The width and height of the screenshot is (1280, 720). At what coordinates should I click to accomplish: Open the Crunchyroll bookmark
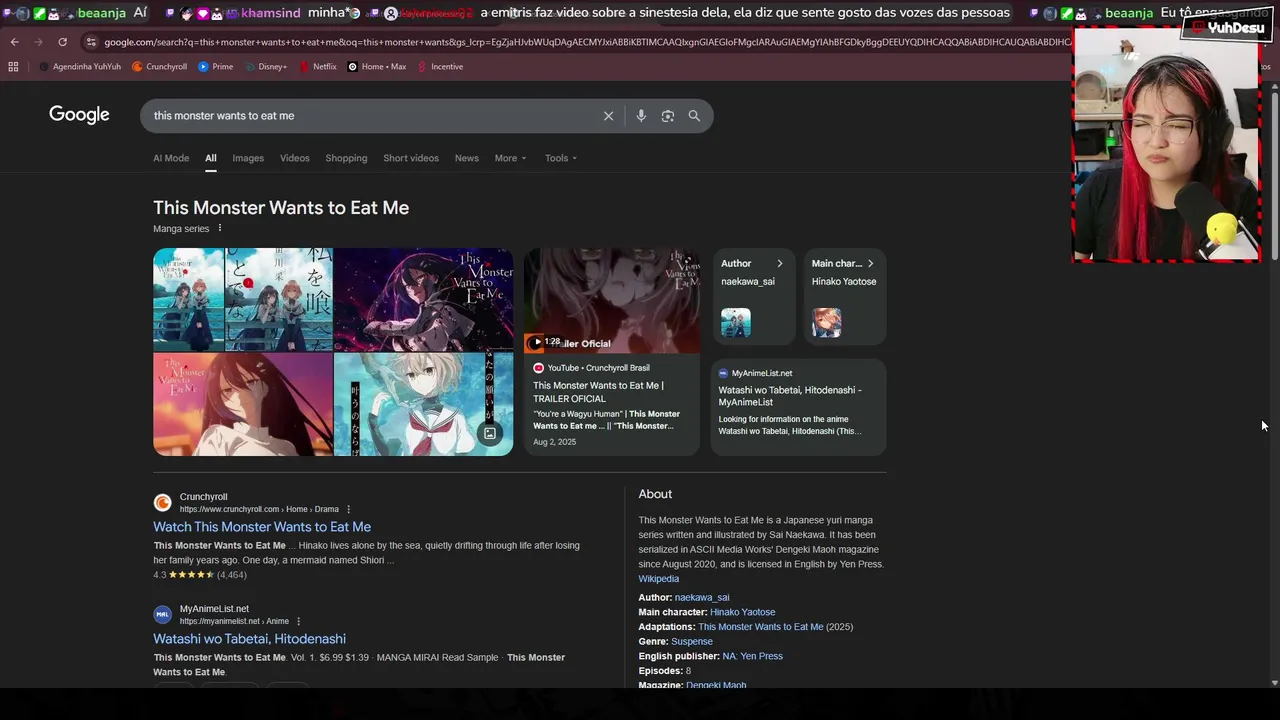click(x=159, y=67)
